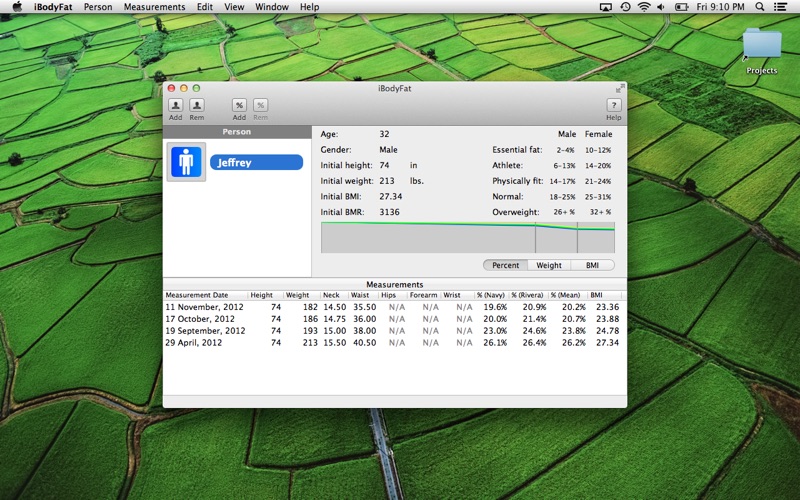This screenshot has height=500, width=800.
Task: Click the clock showing Fri 9:10 PM
Action: (x=720, y=7)
